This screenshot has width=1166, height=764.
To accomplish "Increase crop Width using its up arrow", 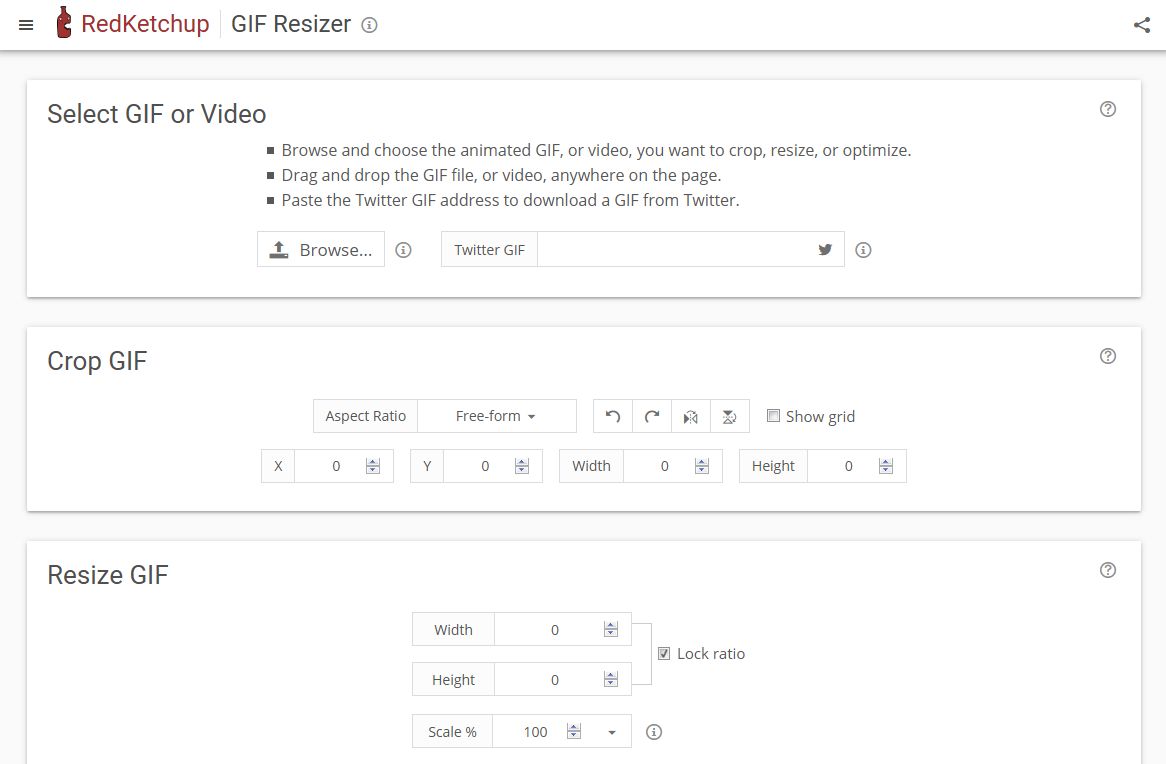I will coord(701,461).
